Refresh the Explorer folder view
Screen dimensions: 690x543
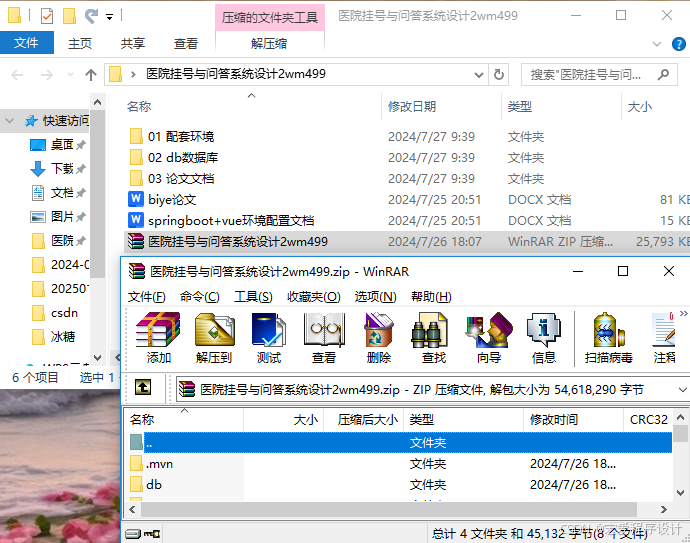pos(499,75)
